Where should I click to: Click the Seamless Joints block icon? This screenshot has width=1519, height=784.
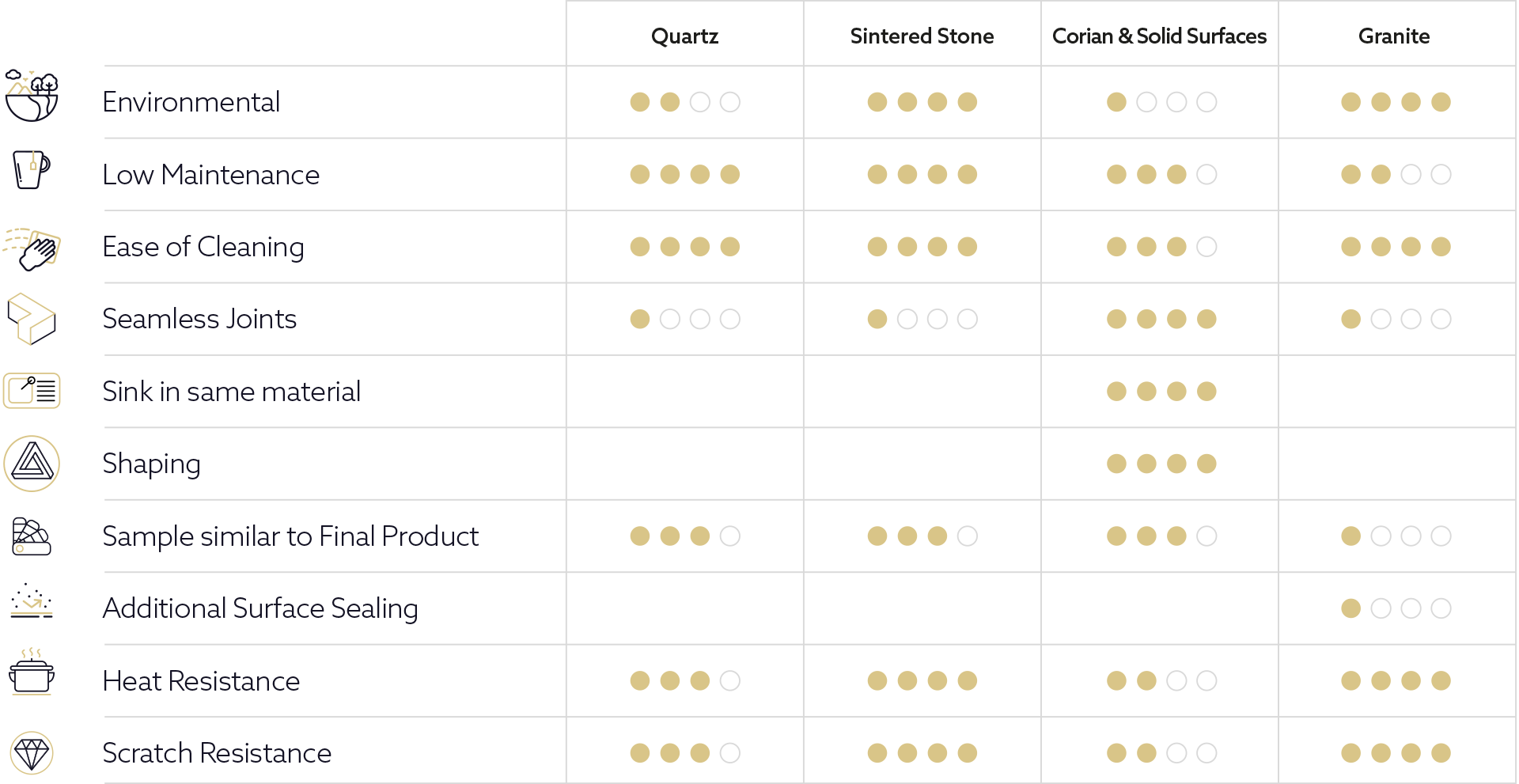32,319
